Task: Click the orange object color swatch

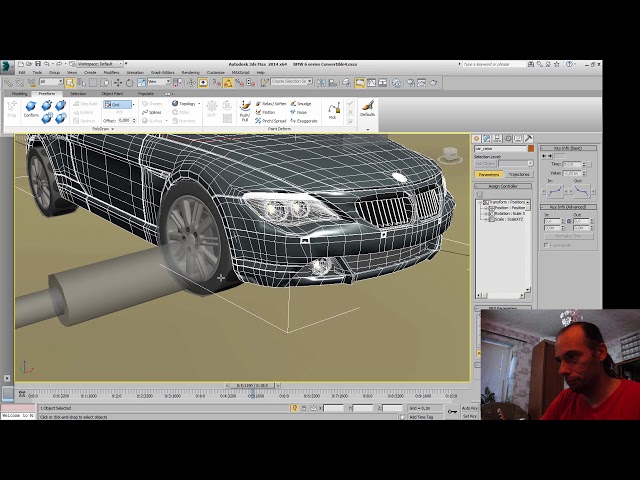Action: (530, 149)
